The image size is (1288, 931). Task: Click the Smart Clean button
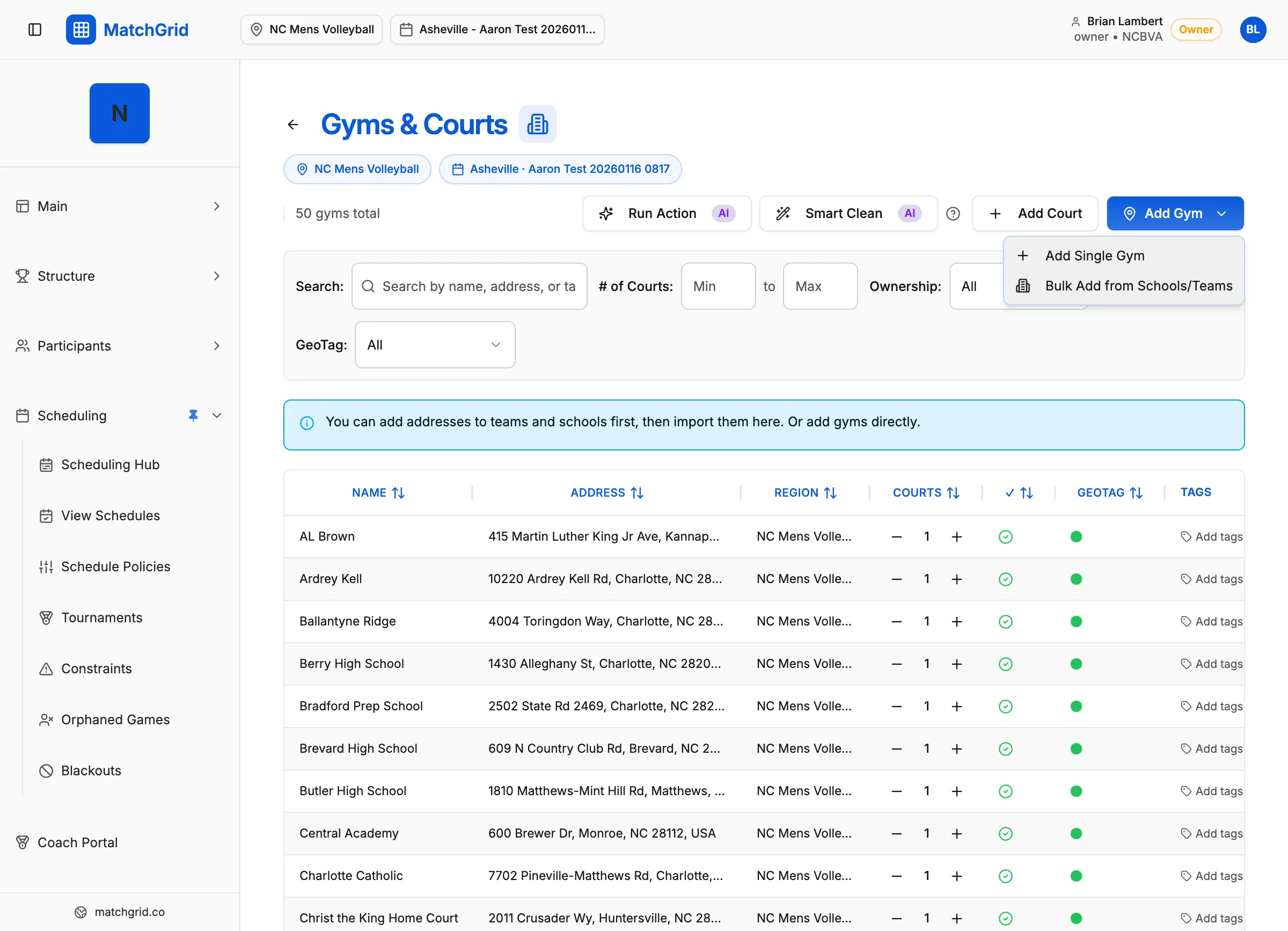(x=848, y=214)
